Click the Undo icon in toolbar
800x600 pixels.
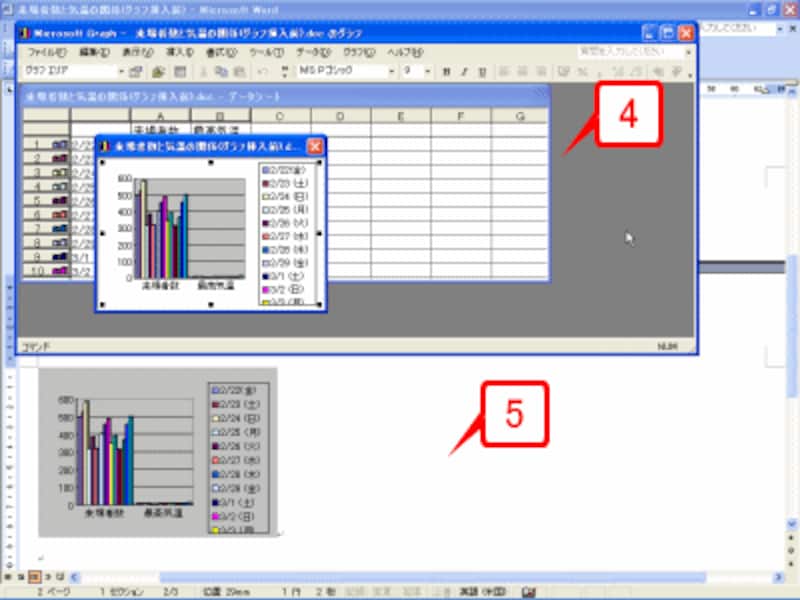(x=263, y=72)
